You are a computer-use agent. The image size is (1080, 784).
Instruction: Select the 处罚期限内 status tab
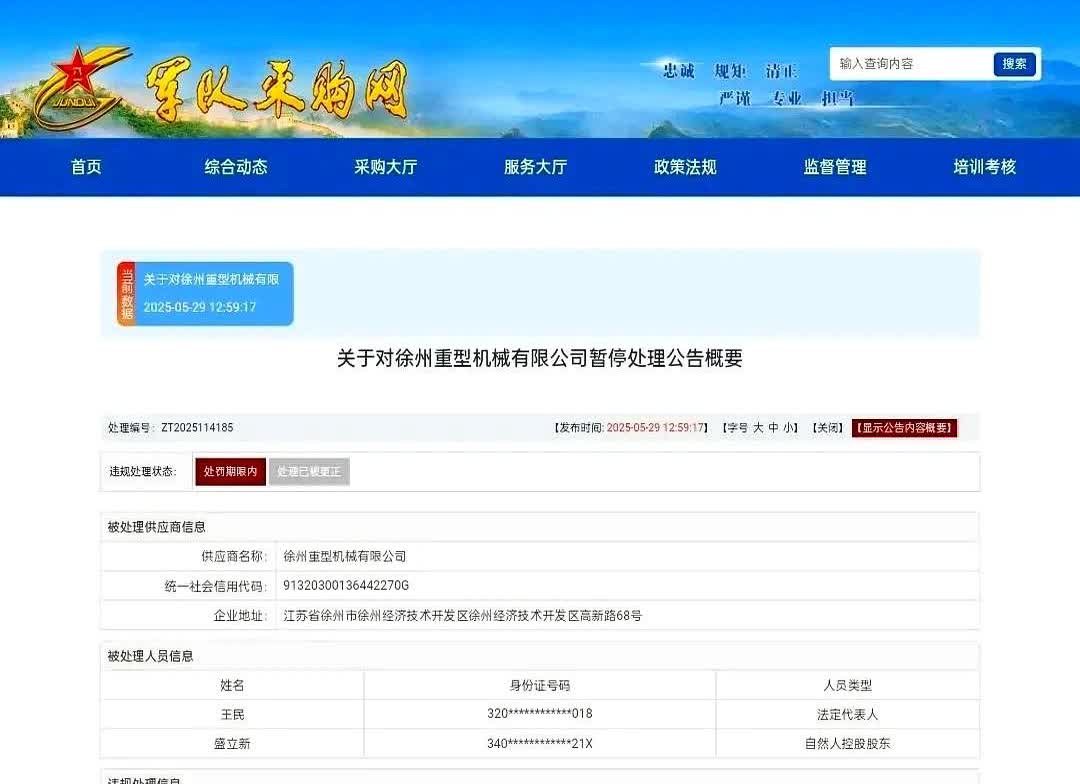tap(230, 472)
